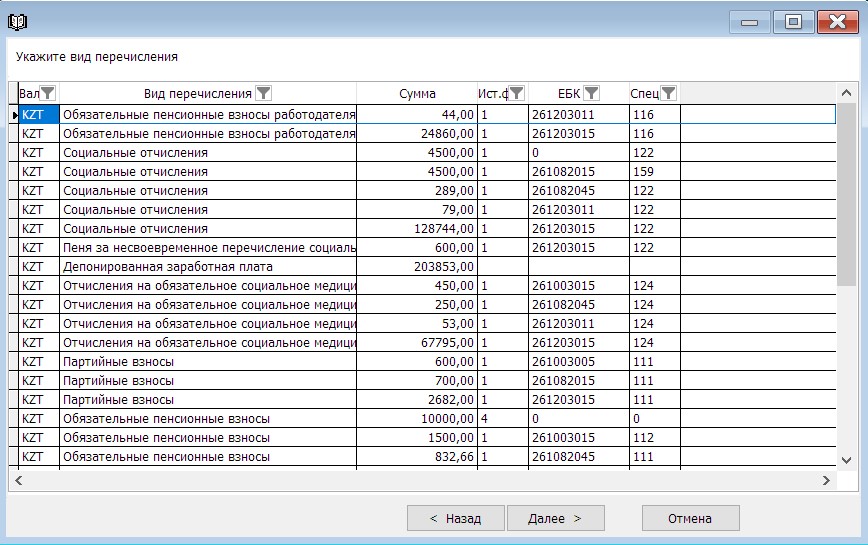
Task: Cancel with the Отмена button
Action: coord(690,518)
